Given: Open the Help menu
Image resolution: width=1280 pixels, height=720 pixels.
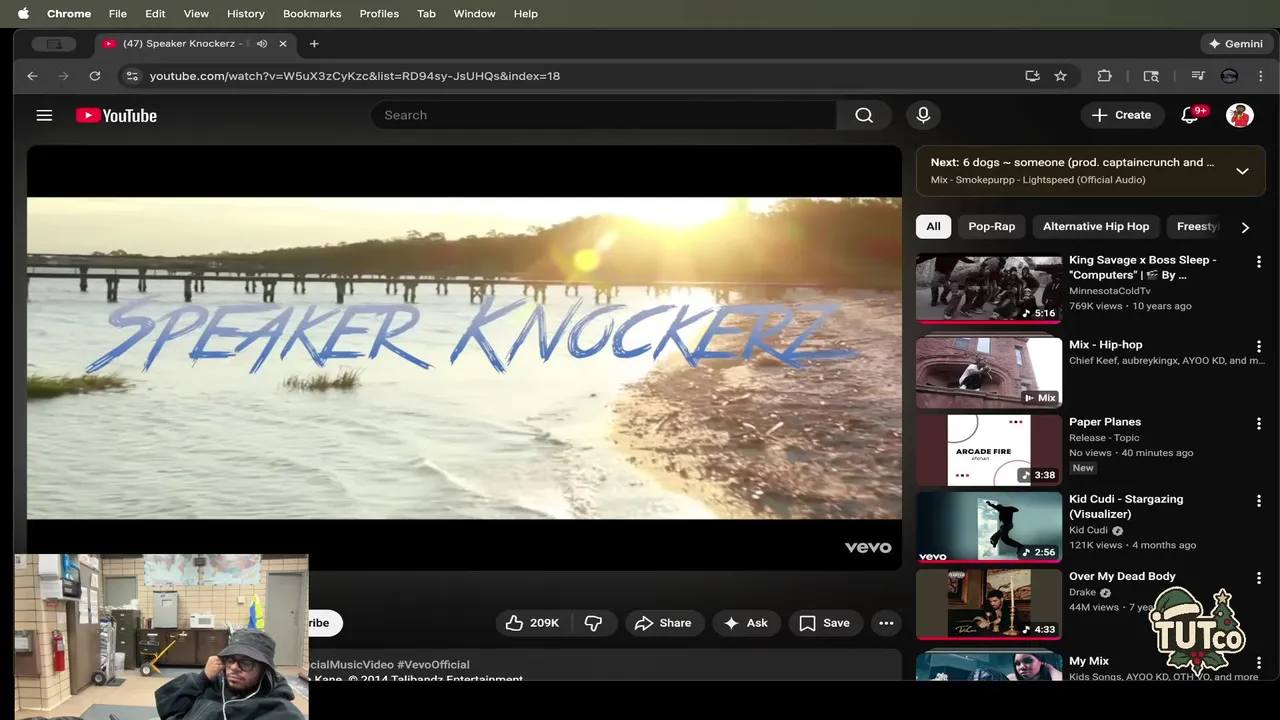Looking at the screenshot, I should [526, 13].
